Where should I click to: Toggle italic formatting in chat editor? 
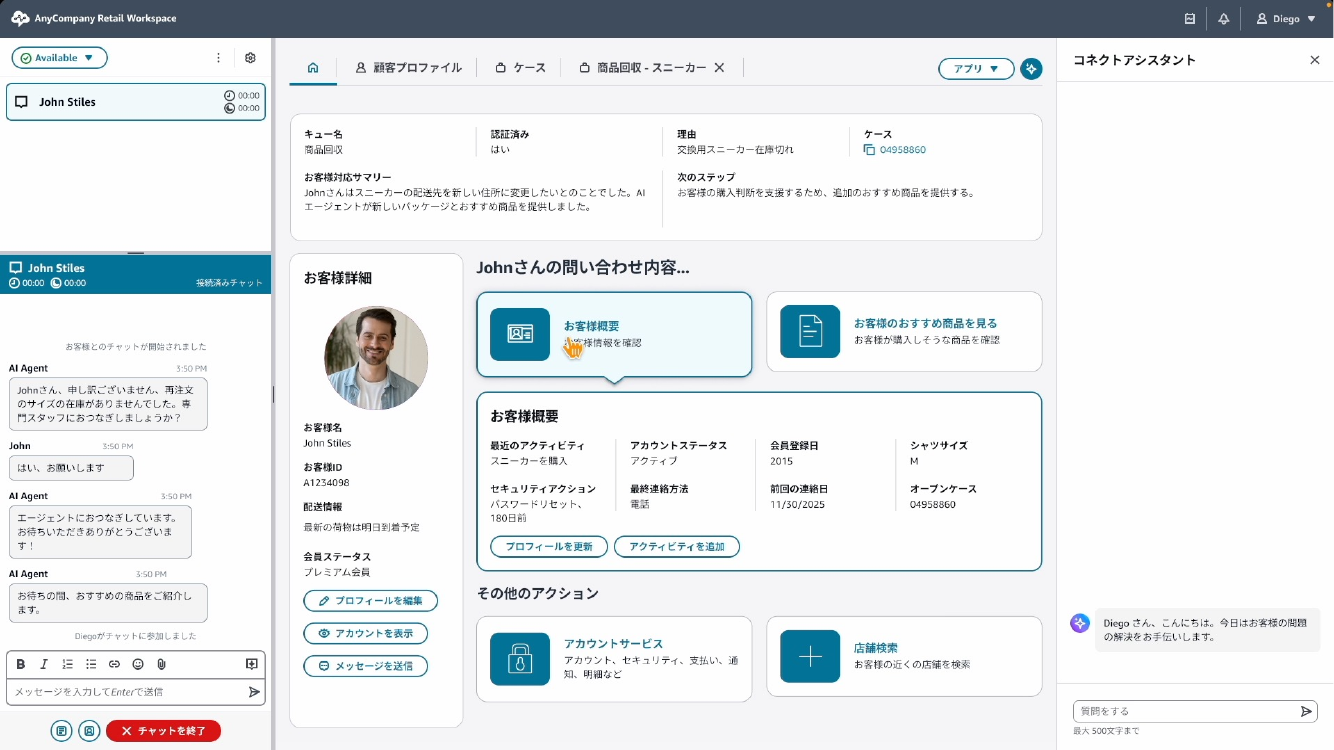[x=44, y=664]
